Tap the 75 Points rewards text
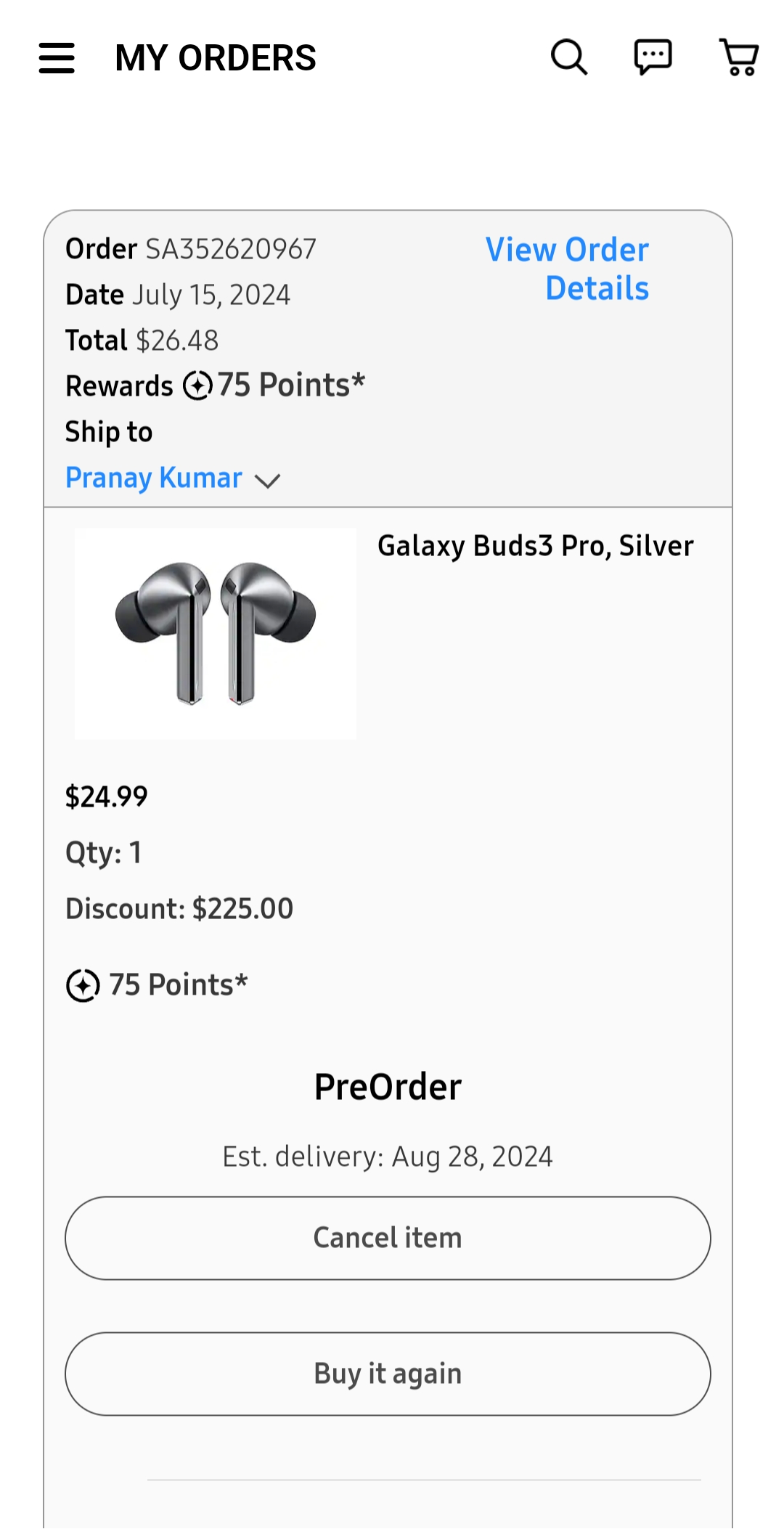The width and height of the screenshot is (784, 1529). click(291, 386)
